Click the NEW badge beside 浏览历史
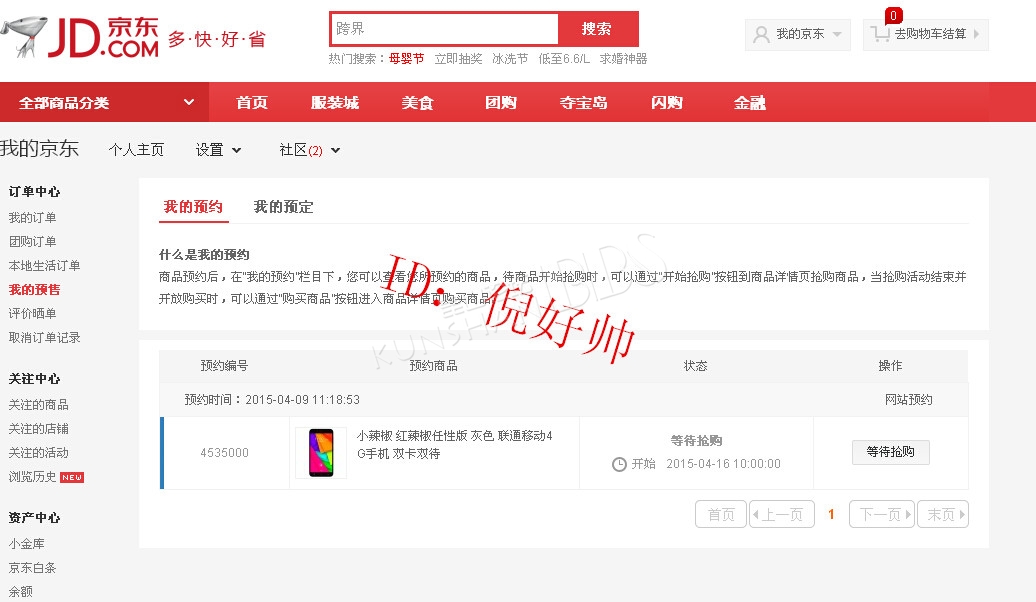1036x602 pixels. tap(72, 477)
